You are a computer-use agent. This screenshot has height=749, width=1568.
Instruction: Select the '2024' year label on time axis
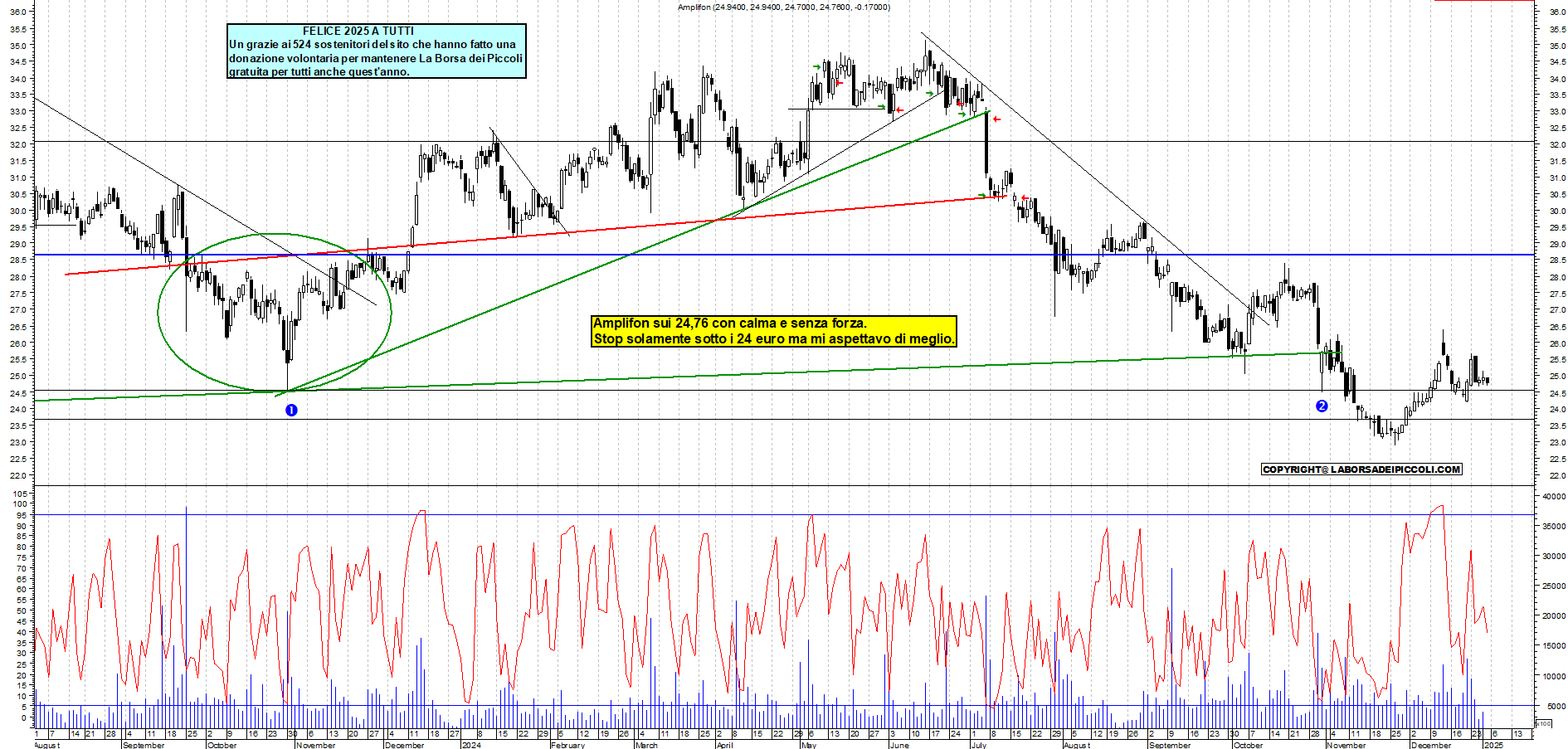[x=471, y=745]
